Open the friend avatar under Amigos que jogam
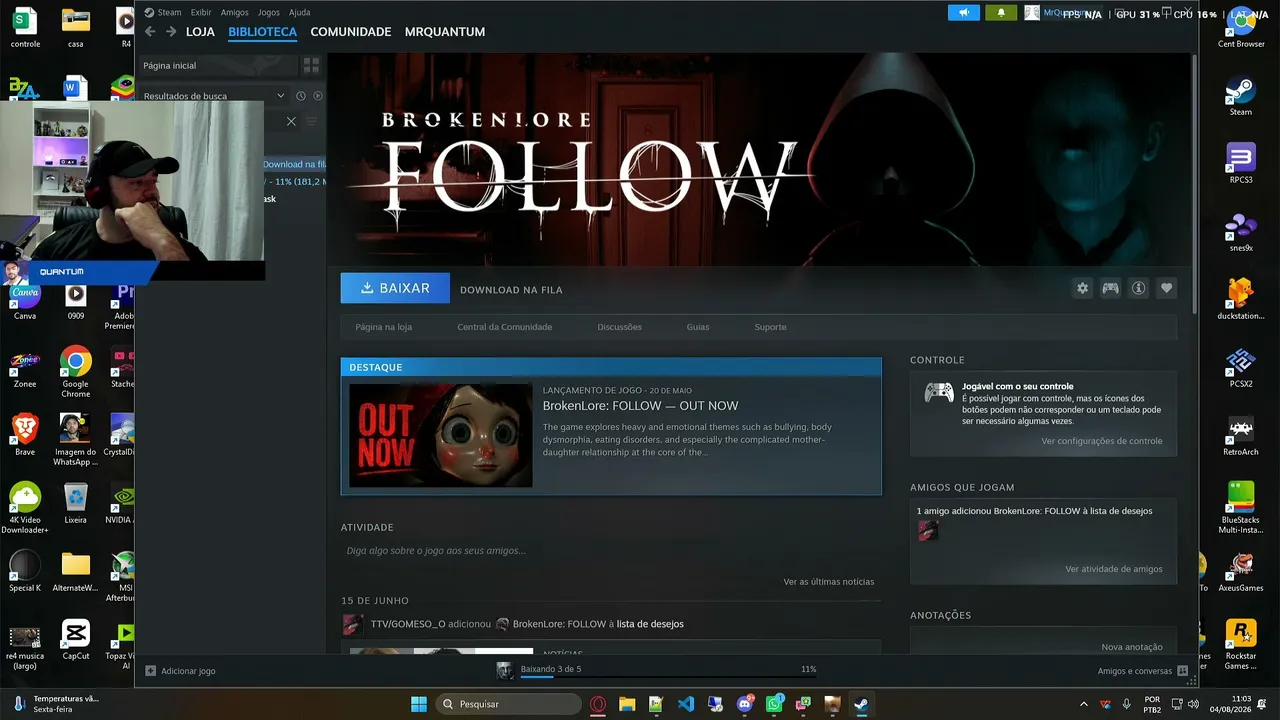1280x720 pixels. point(928,531)
